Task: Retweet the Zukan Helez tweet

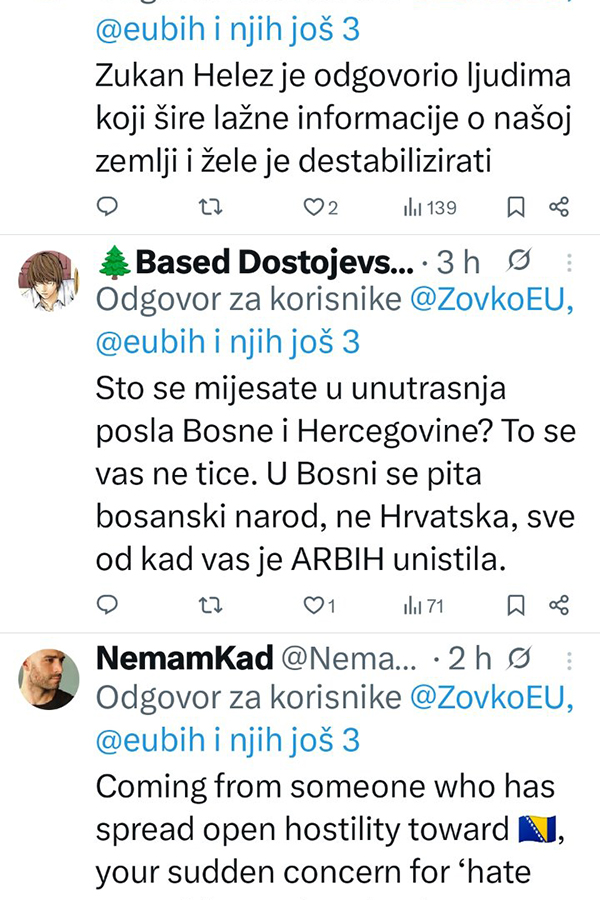Action: tap(210, 207)
